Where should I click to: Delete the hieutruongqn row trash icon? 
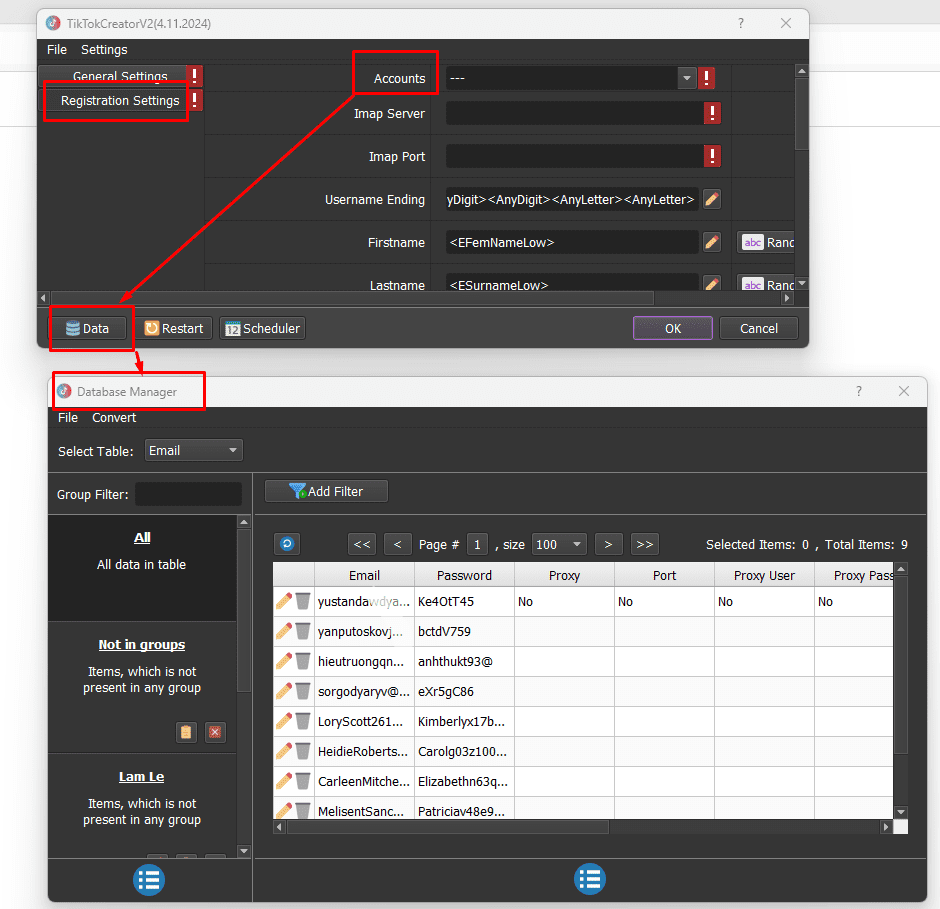click(x=303, y=661)
